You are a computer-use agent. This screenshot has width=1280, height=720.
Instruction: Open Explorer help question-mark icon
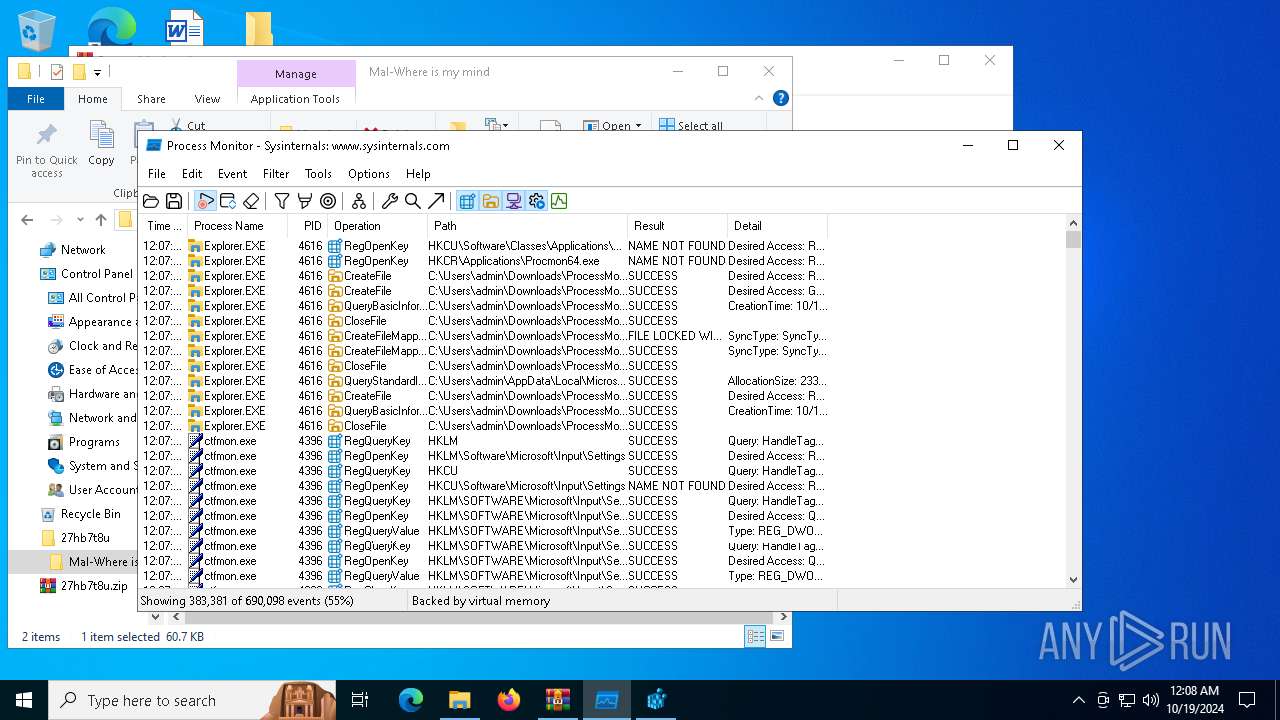click(781, 98)
